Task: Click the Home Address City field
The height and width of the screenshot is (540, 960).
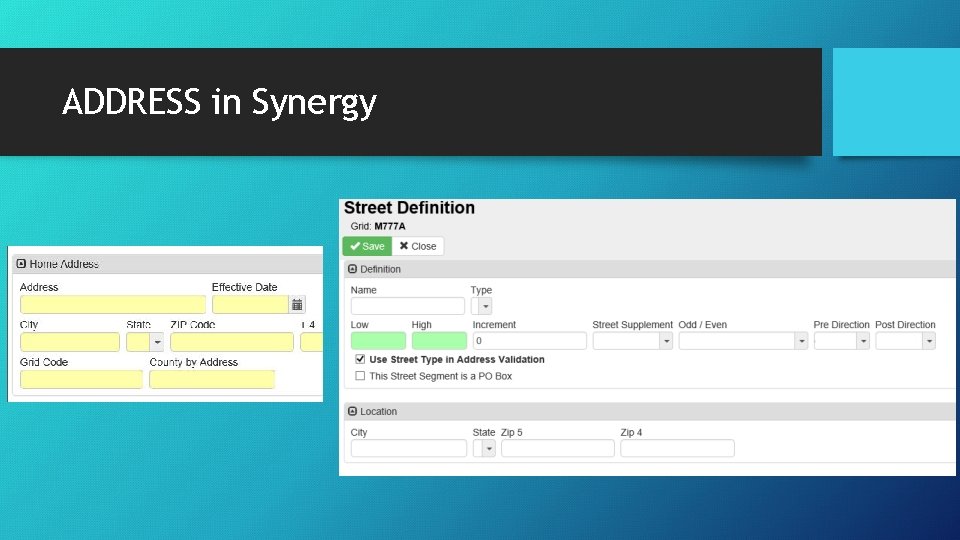Action: click(70, 342)
